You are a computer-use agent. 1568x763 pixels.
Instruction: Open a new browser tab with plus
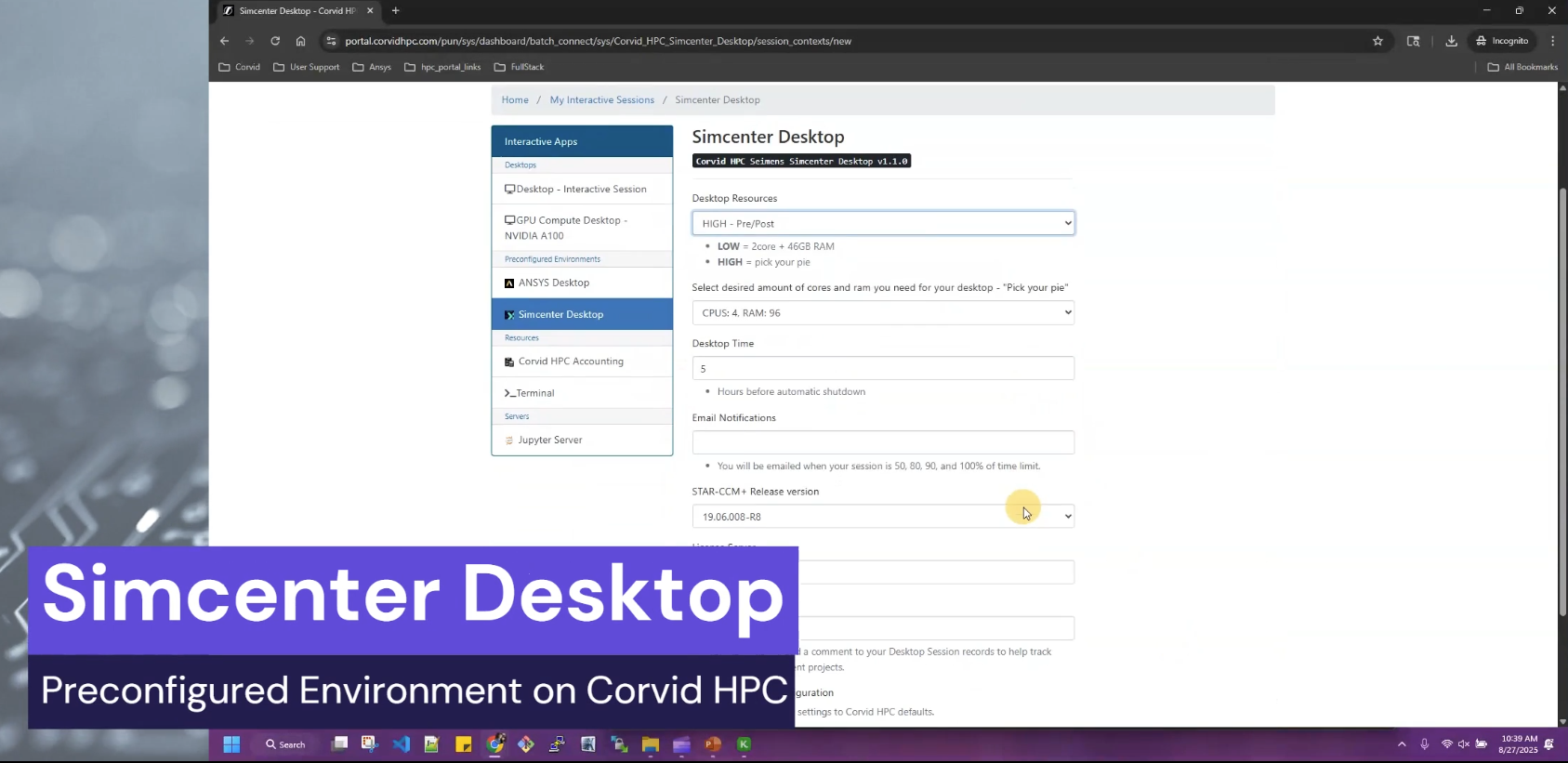point(395,11)
